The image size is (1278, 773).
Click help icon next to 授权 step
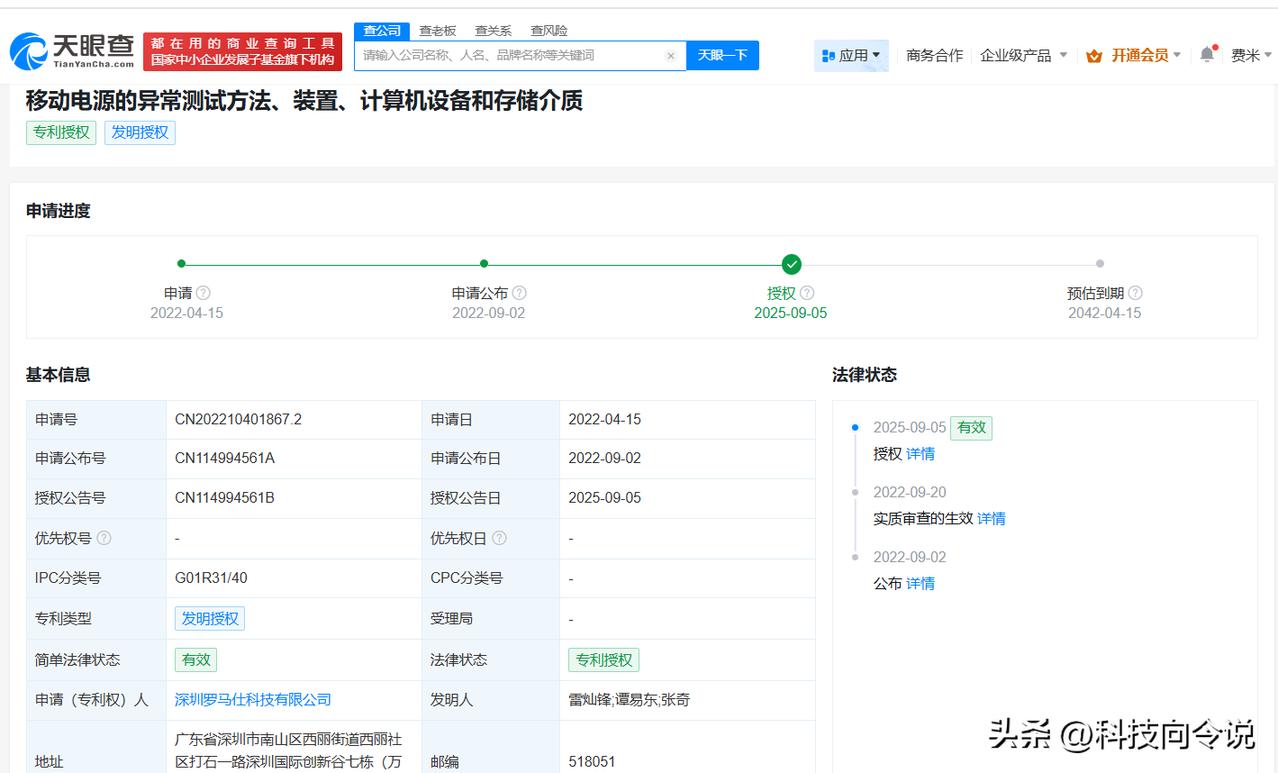pyautogui.click(x=807, y=293)
